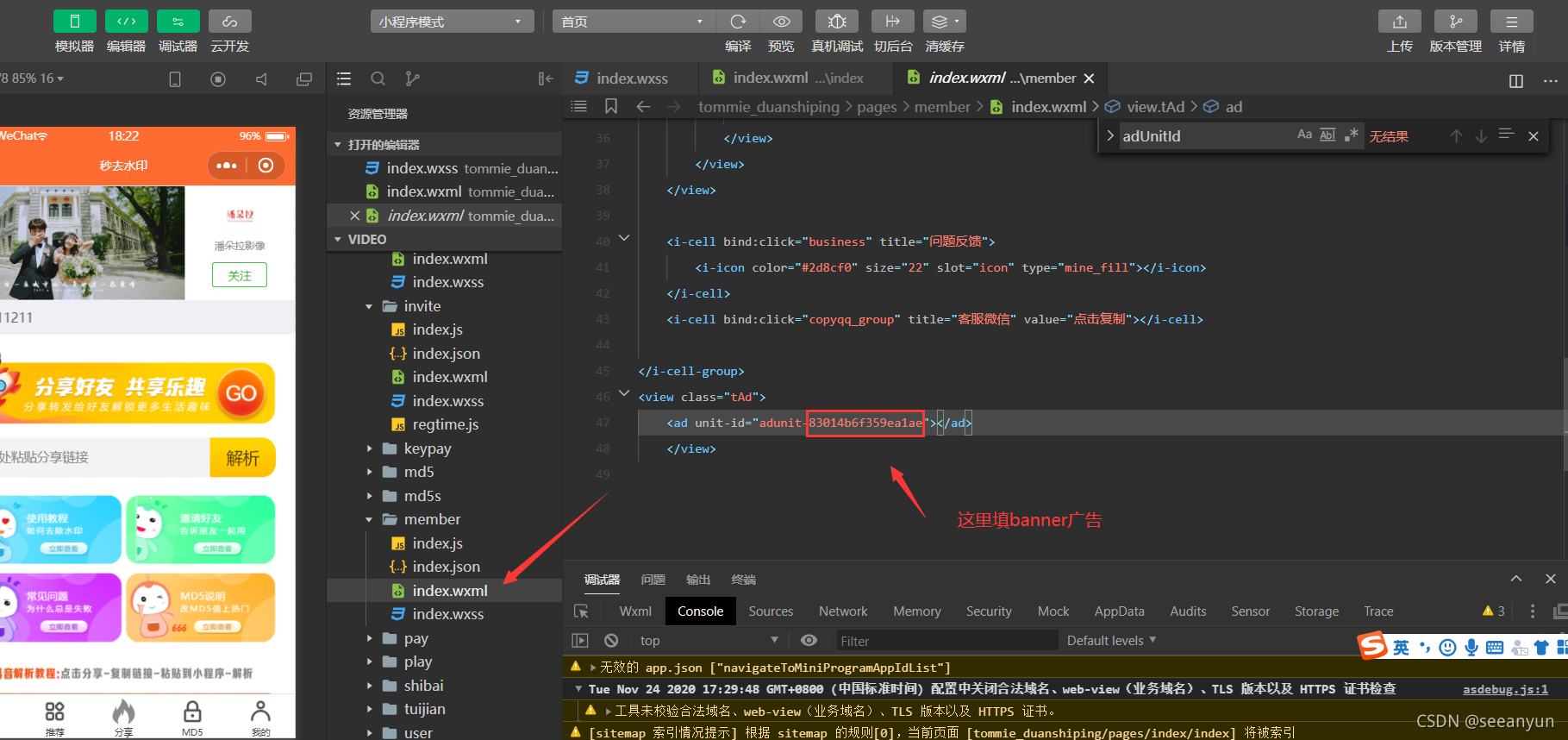Click the bookmark icon in breadcrumb bar
This screenshot has width=1568, height=740.
point(611,106)
